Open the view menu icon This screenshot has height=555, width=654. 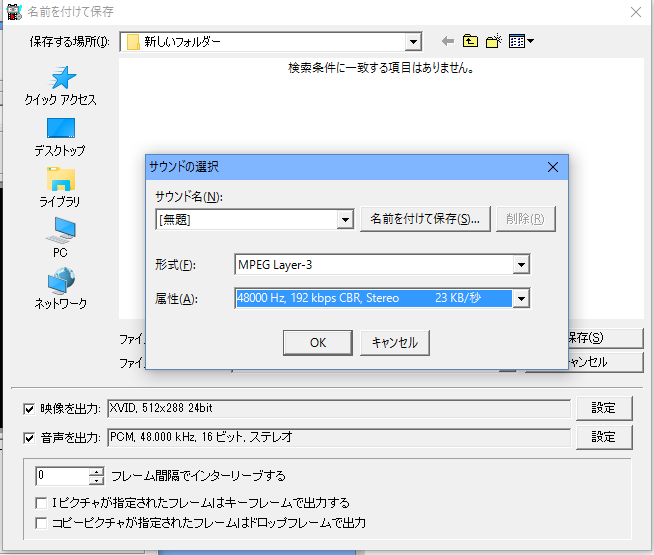[521, 41]
